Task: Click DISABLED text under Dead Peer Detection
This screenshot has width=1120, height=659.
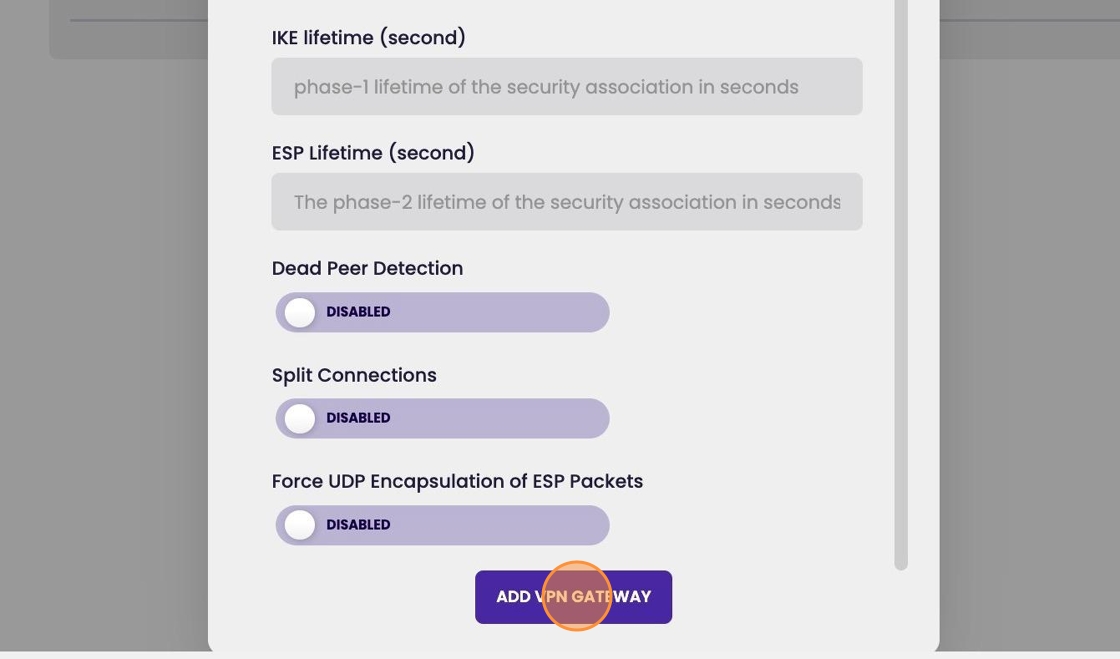Action: coord(358,312)
